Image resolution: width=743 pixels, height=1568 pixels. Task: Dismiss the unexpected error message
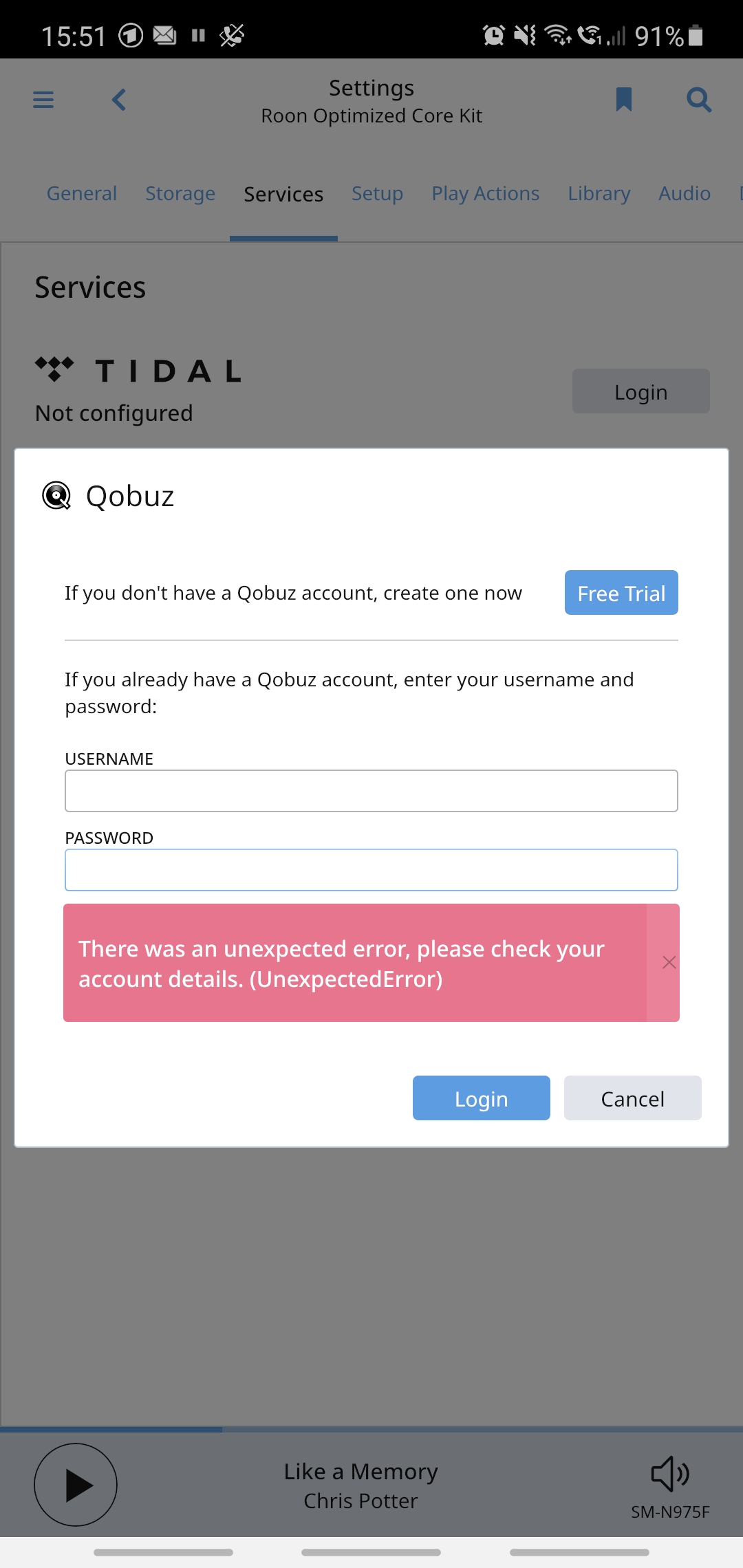pyautogui.click(x=669, y=962)
